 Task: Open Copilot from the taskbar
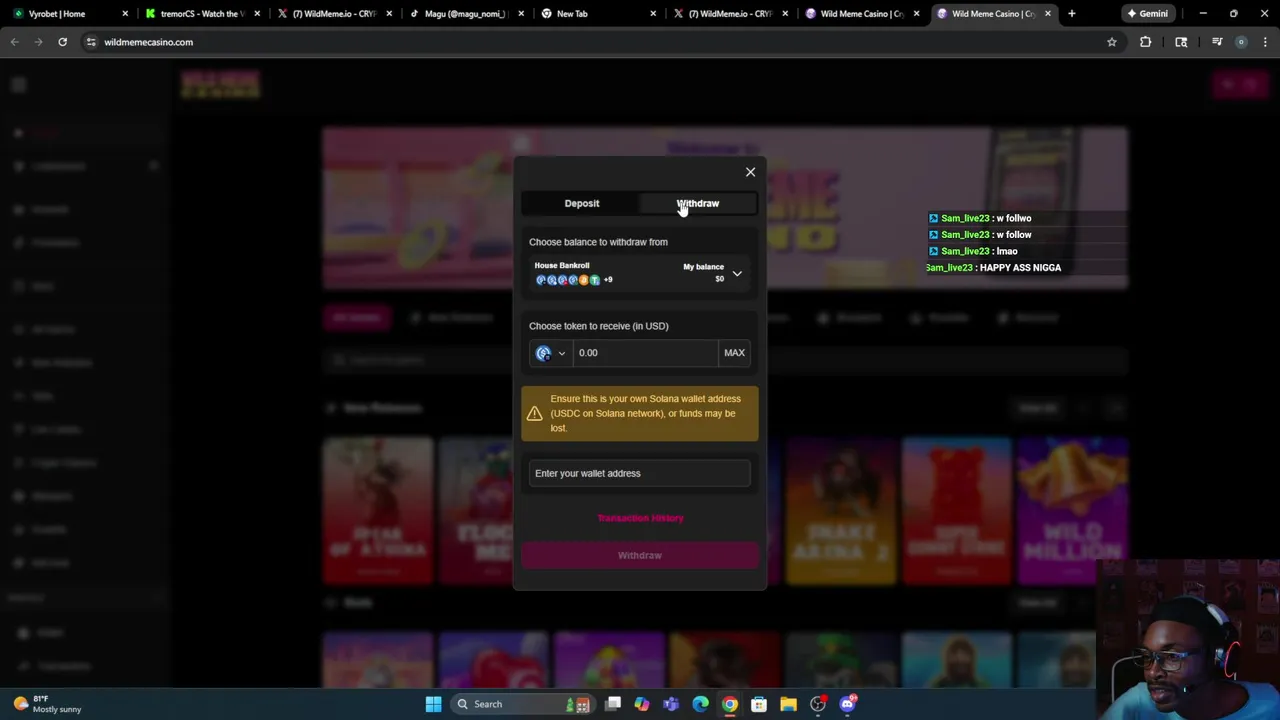coord(642,704)
